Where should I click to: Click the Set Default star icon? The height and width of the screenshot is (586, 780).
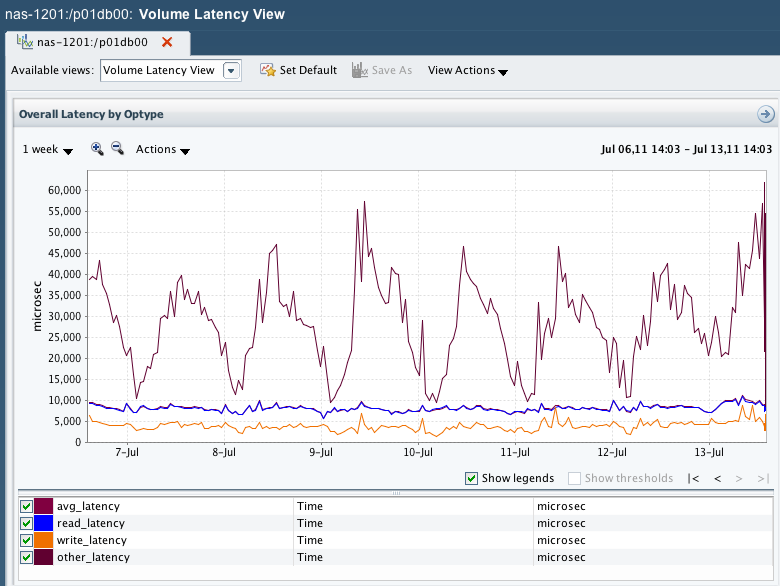pyautogui.click(x=267, y=70)
